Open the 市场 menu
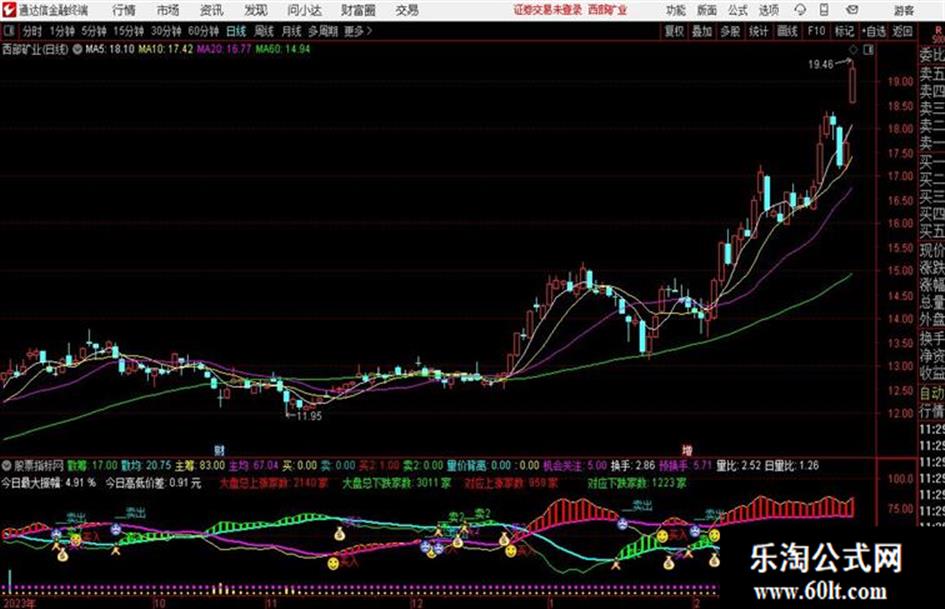 [x=168, y=10]
